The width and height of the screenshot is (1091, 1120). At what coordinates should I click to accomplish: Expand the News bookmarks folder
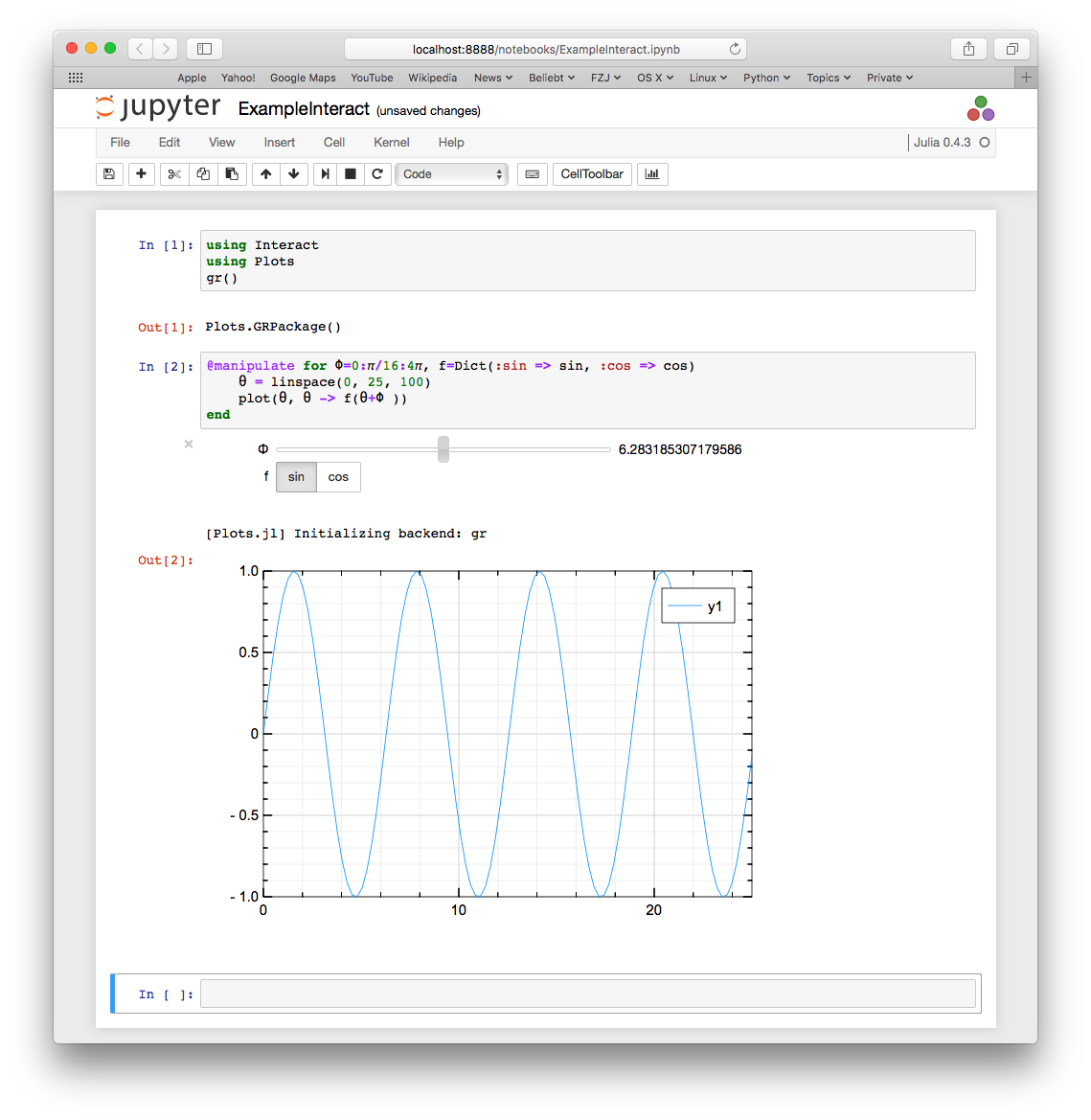[493, 78]
